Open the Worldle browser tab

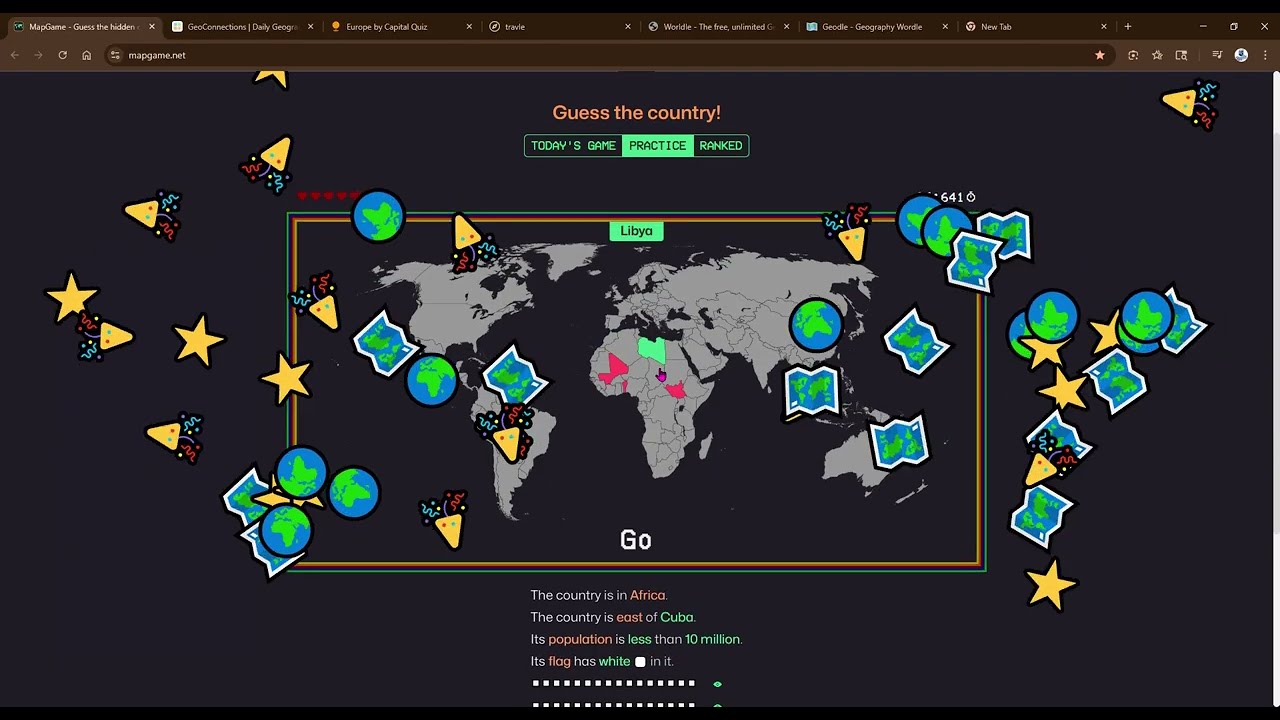point(718,27)
